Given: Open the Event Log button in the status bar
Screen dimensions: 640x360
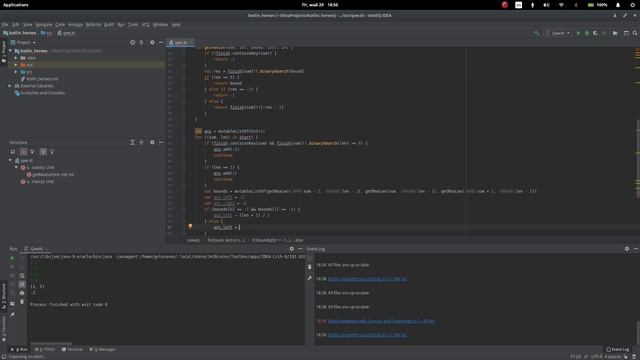Looking at the screenshot, I should pos(618,349).
